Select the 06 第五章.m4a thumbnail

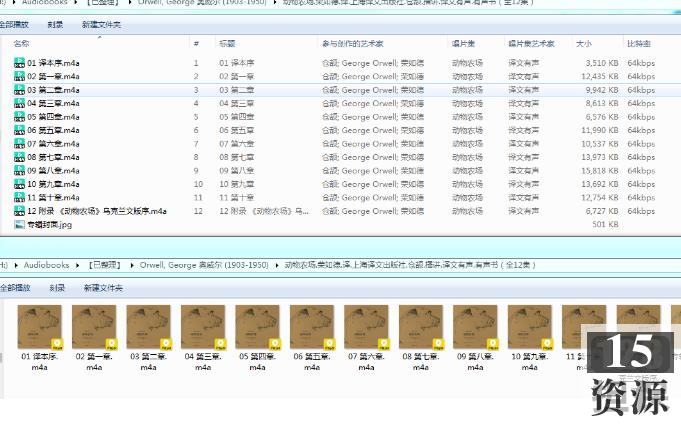click(312, 327)
